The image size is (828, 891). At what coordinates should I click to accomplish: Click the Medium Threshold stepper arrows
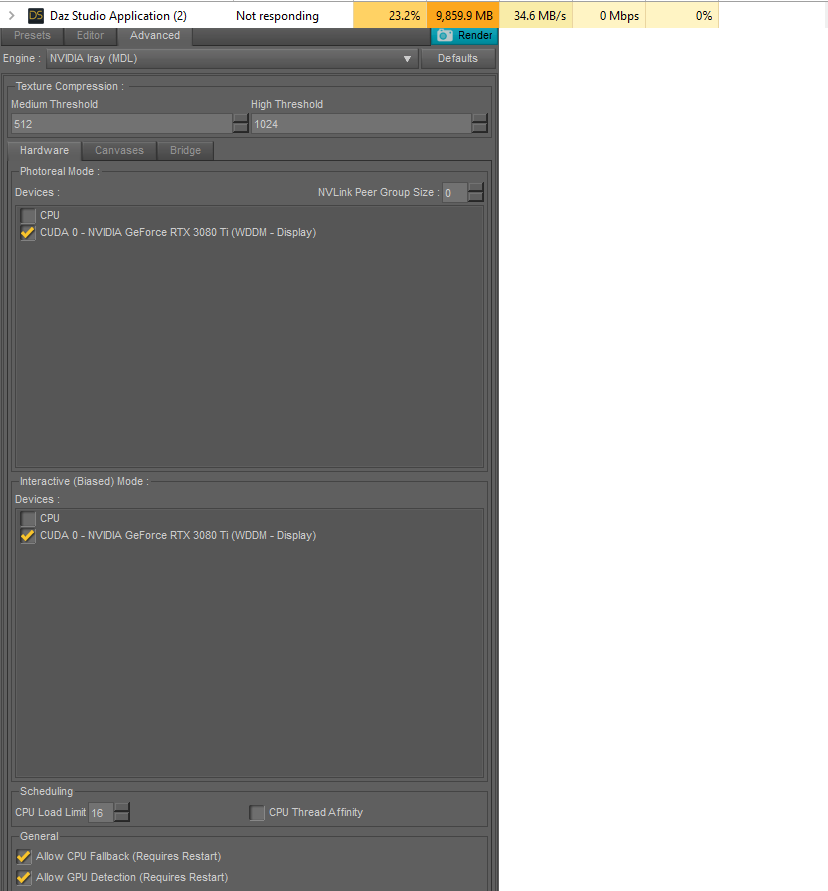point(240,124)
